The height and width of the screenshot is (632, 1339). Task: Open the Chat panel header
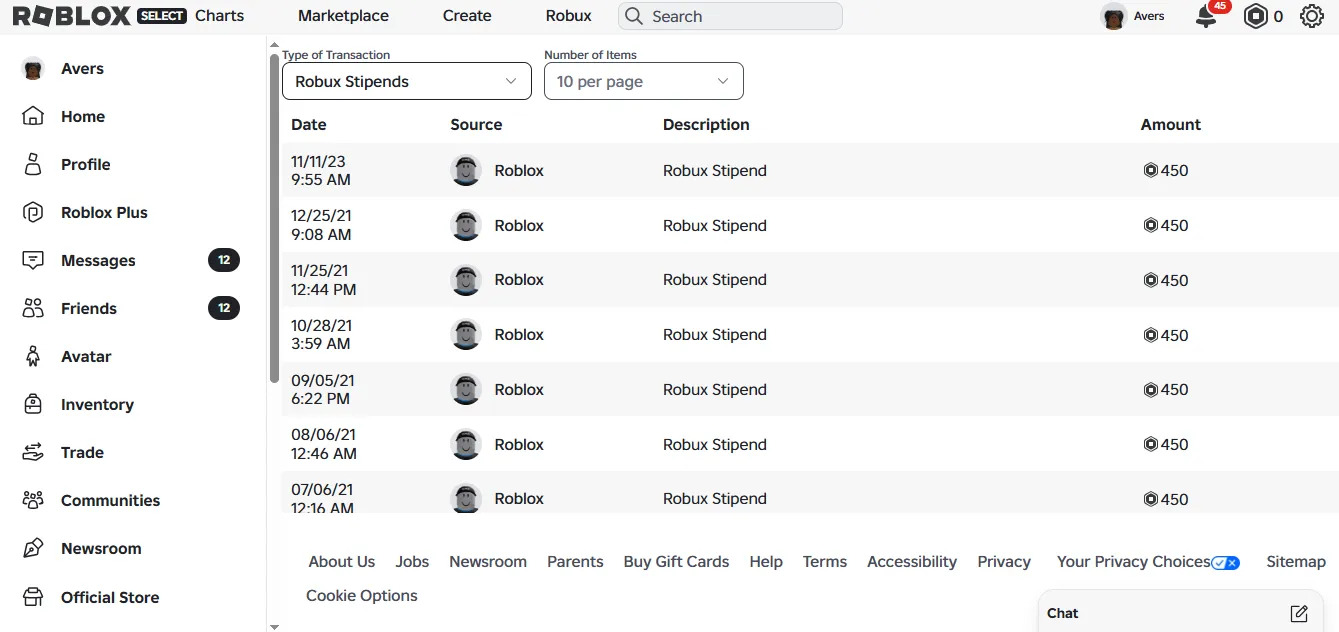point(1181,613)
